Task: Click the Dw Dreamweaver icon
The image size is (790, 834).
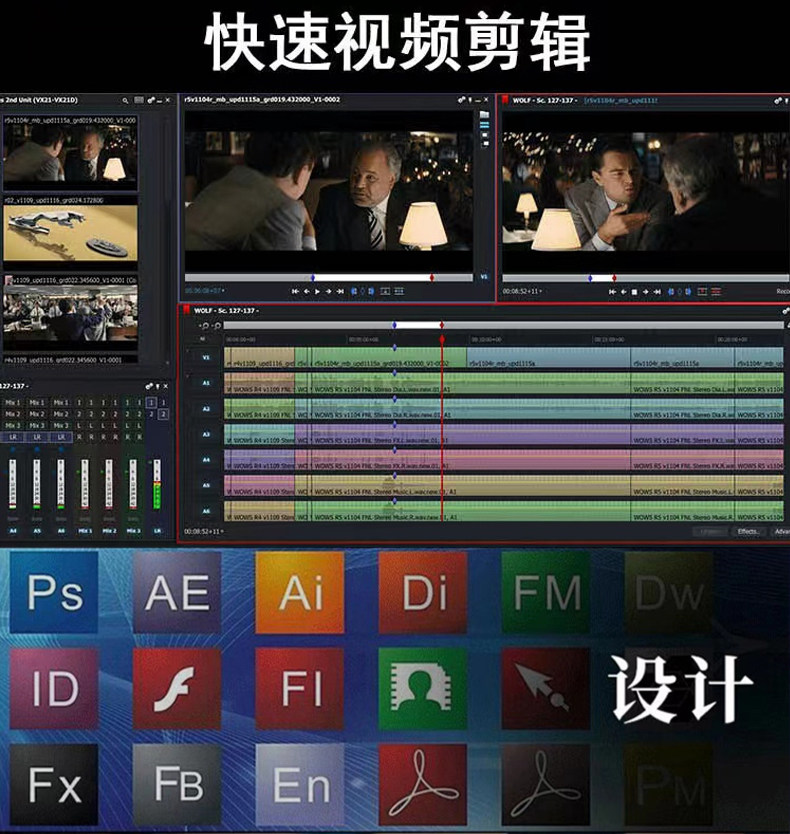Action: coord(669,592)
